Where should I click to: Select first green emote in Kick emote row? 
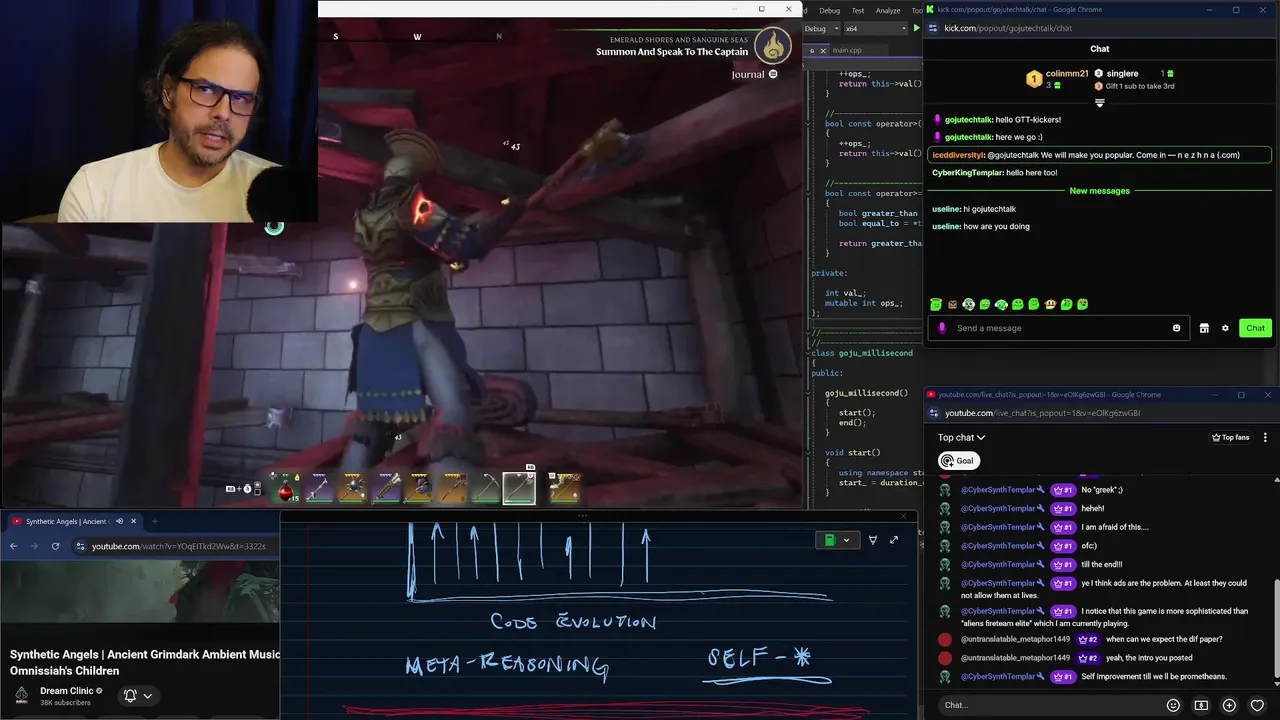[x=936, y=304]
